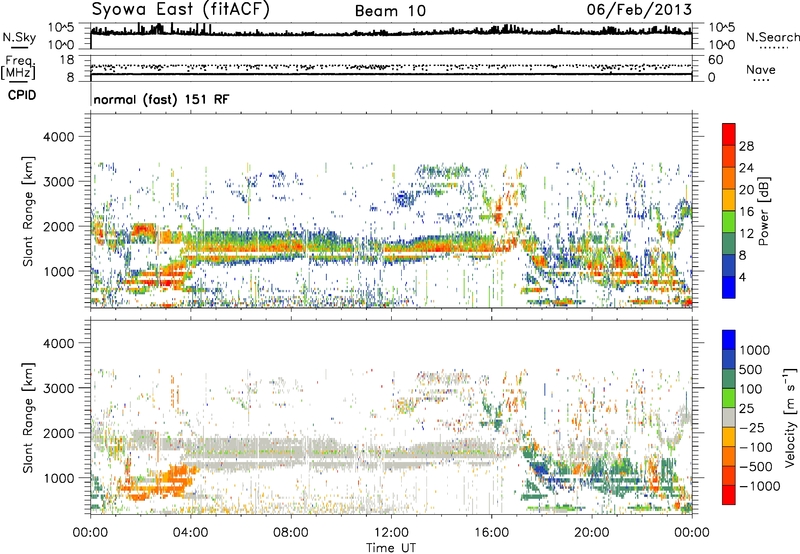Viewport: 800px width, 554px height.
Task: Select the 'Freq. [MHz]' label
Action: tap(18, 68)
